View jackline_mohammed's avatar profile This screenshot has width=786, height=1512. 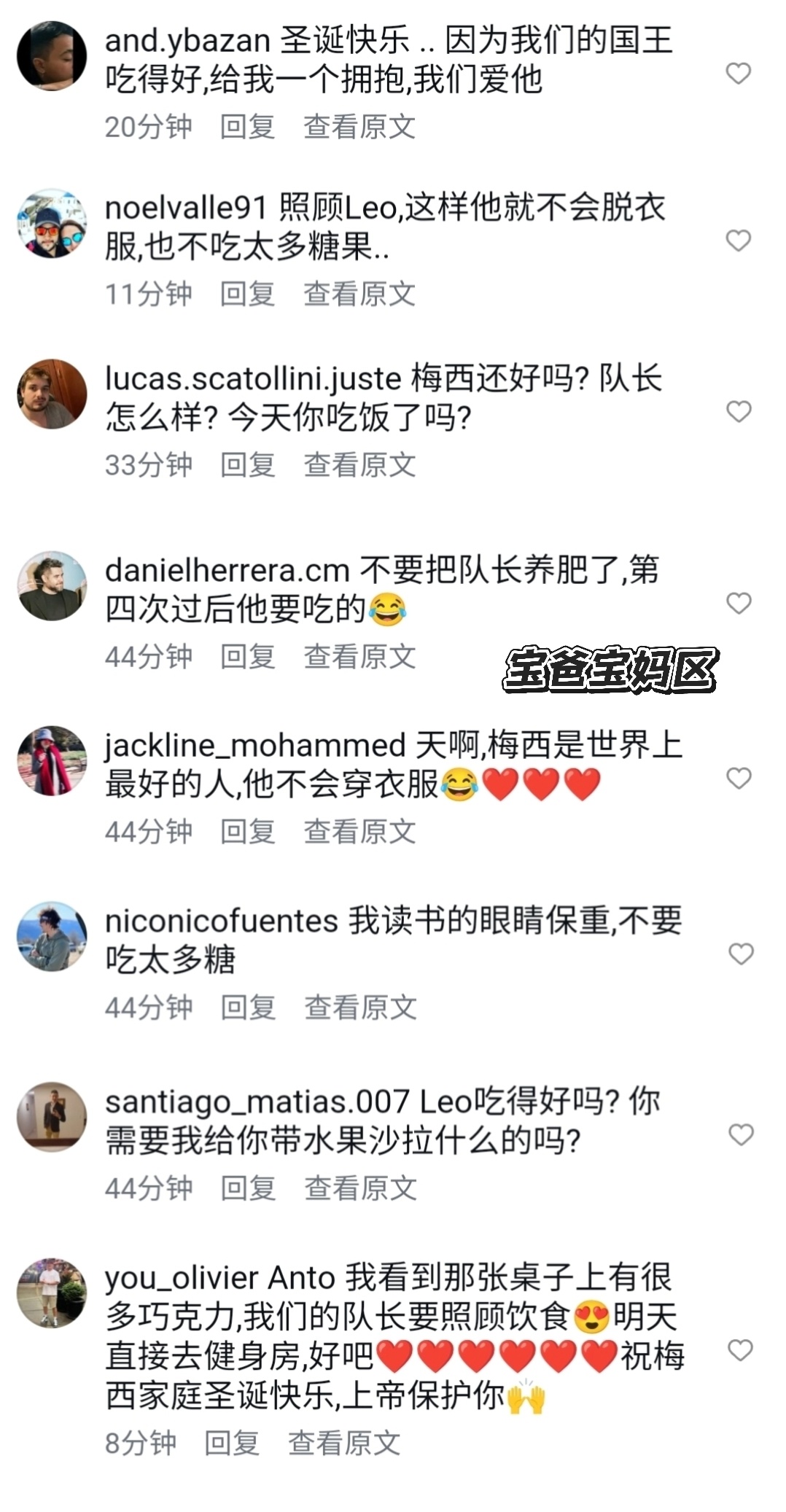(52, 760)
